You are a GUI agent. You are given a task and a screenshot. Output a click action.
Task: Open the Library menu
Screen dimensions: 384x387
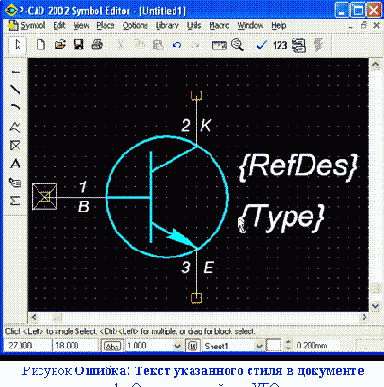pos(167,26)
